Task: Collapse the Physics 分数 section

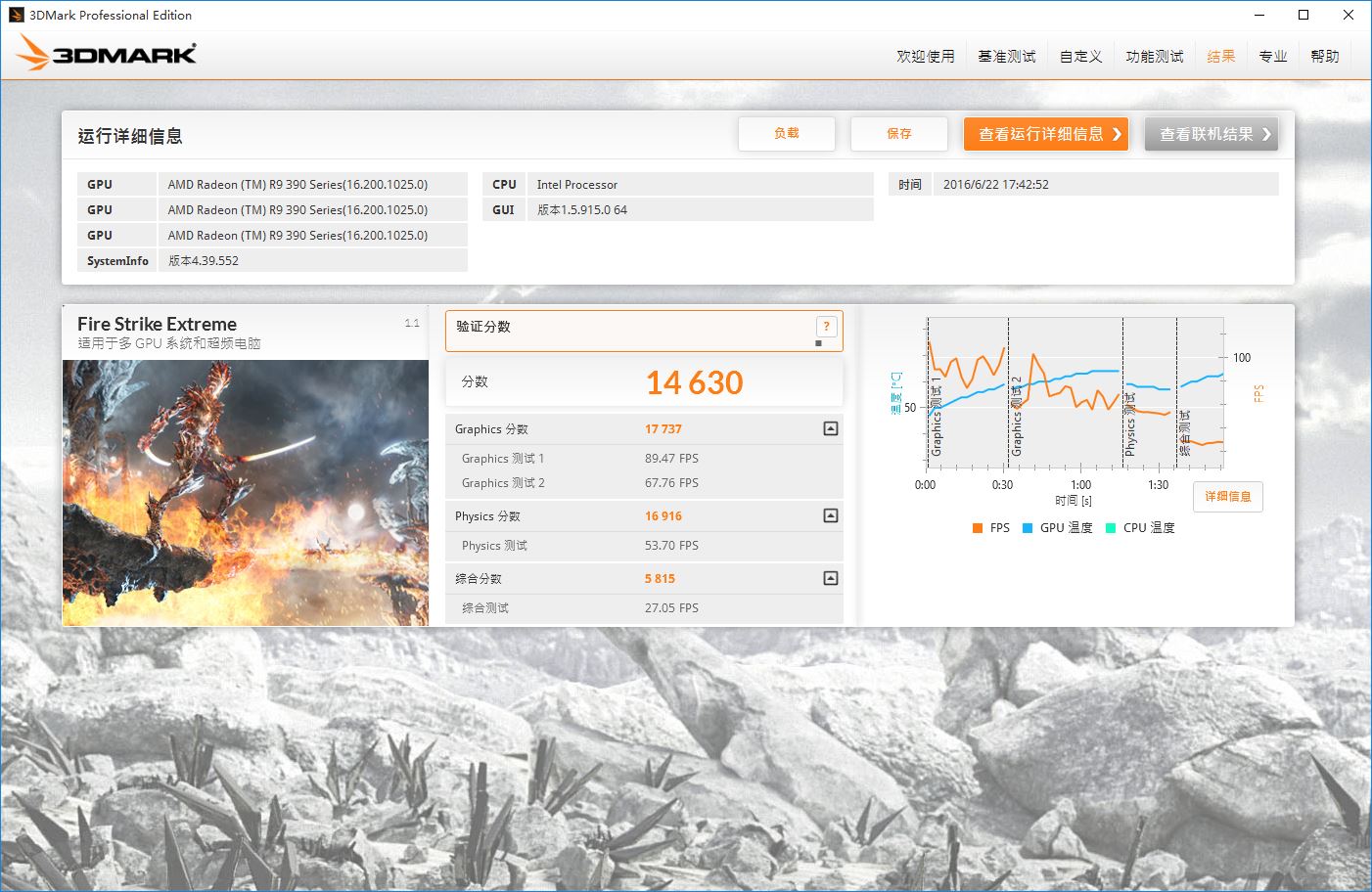Action: tap(831, 515)
